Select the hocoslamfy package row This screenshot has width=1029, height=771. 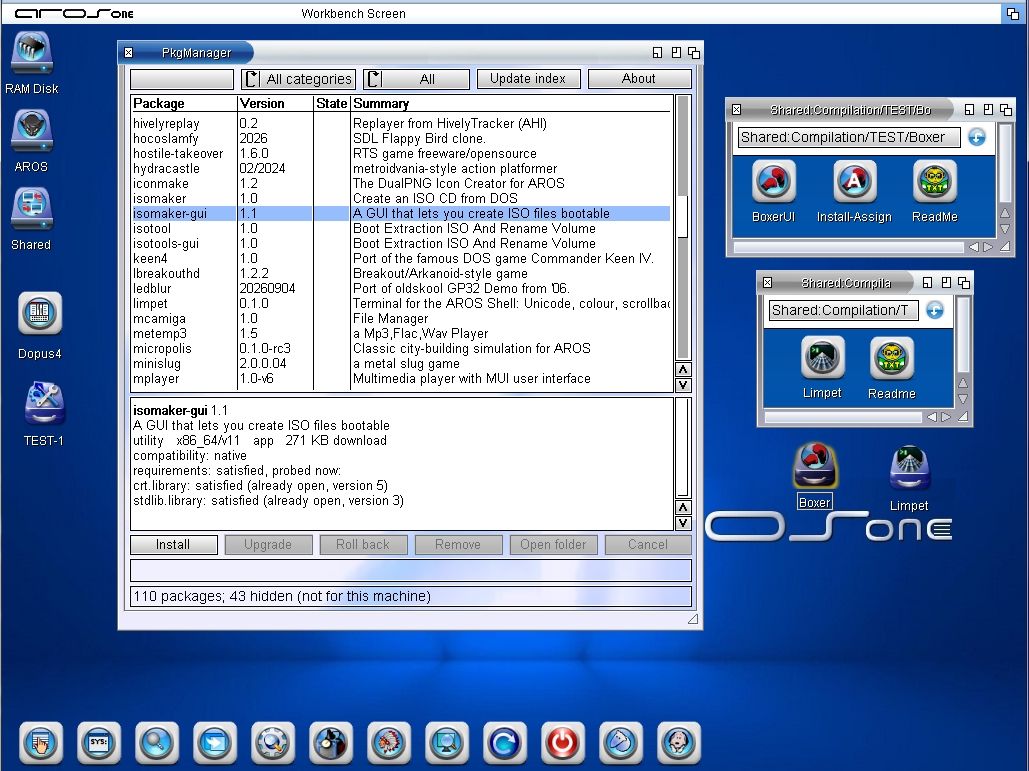(x=401, y=138)
